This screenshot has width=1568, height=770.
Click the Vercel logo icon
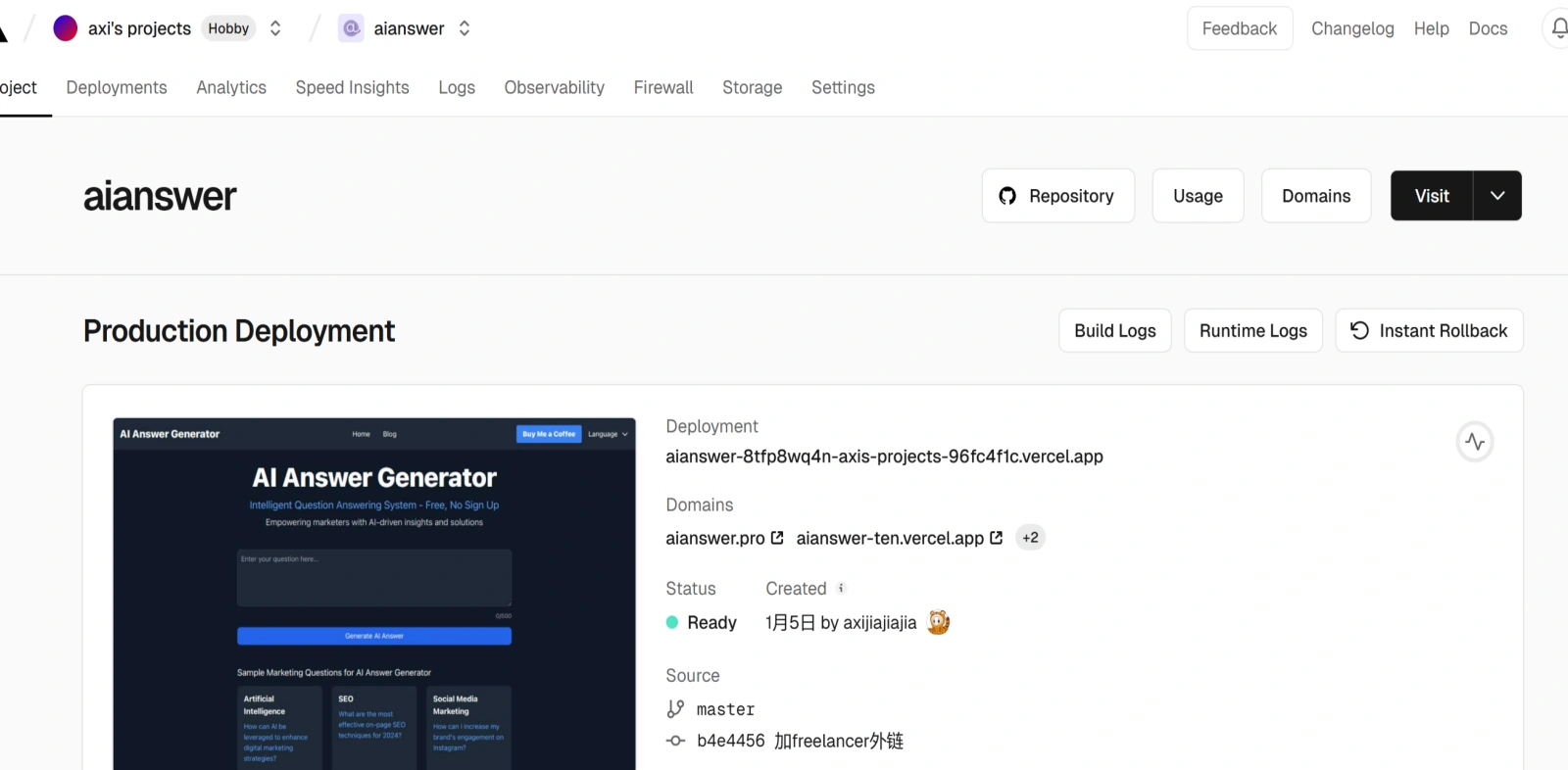pos(3,32)
